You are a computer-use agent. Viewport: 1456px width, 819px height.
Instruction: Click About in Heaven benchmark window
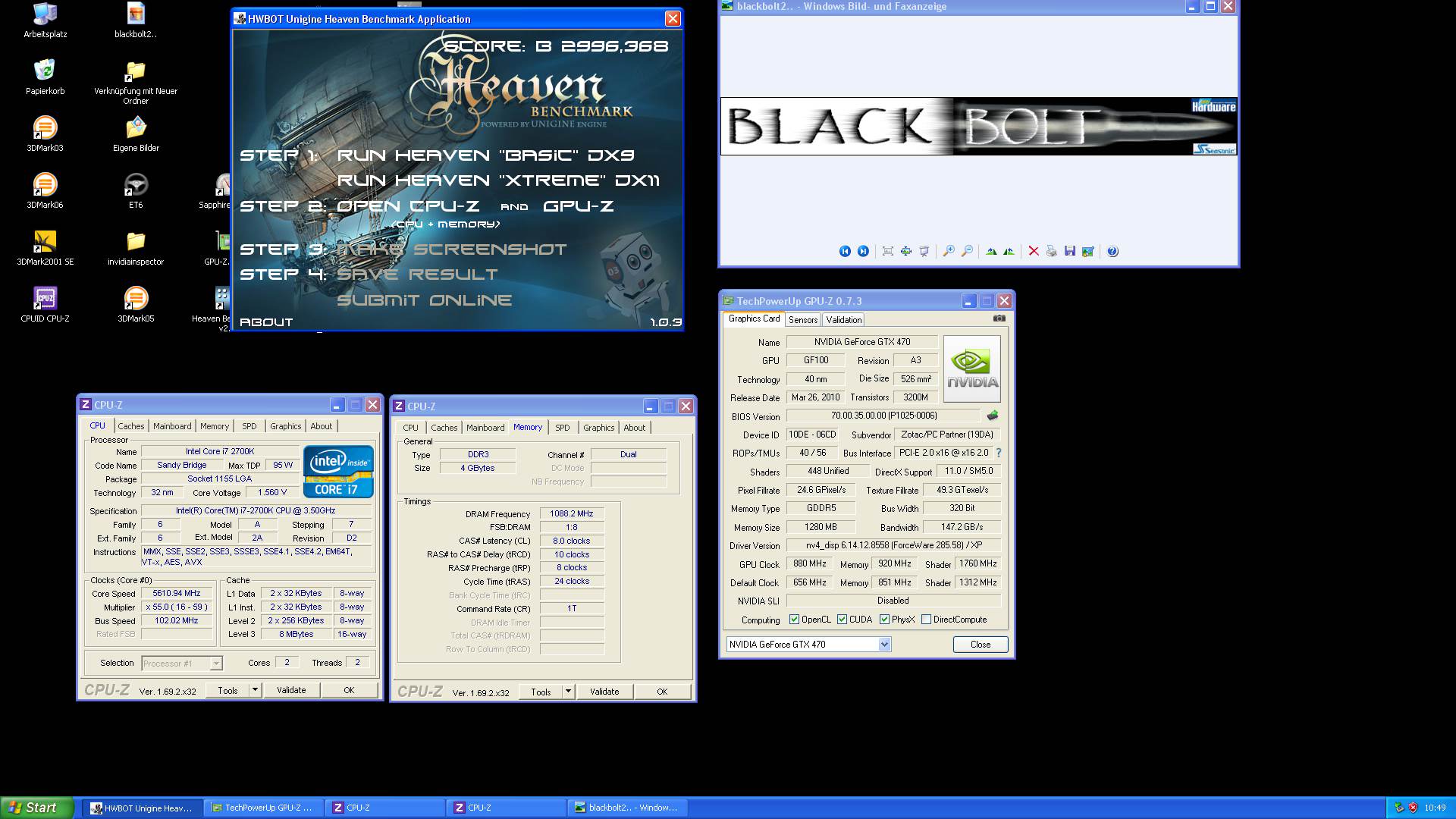point(266,322)
